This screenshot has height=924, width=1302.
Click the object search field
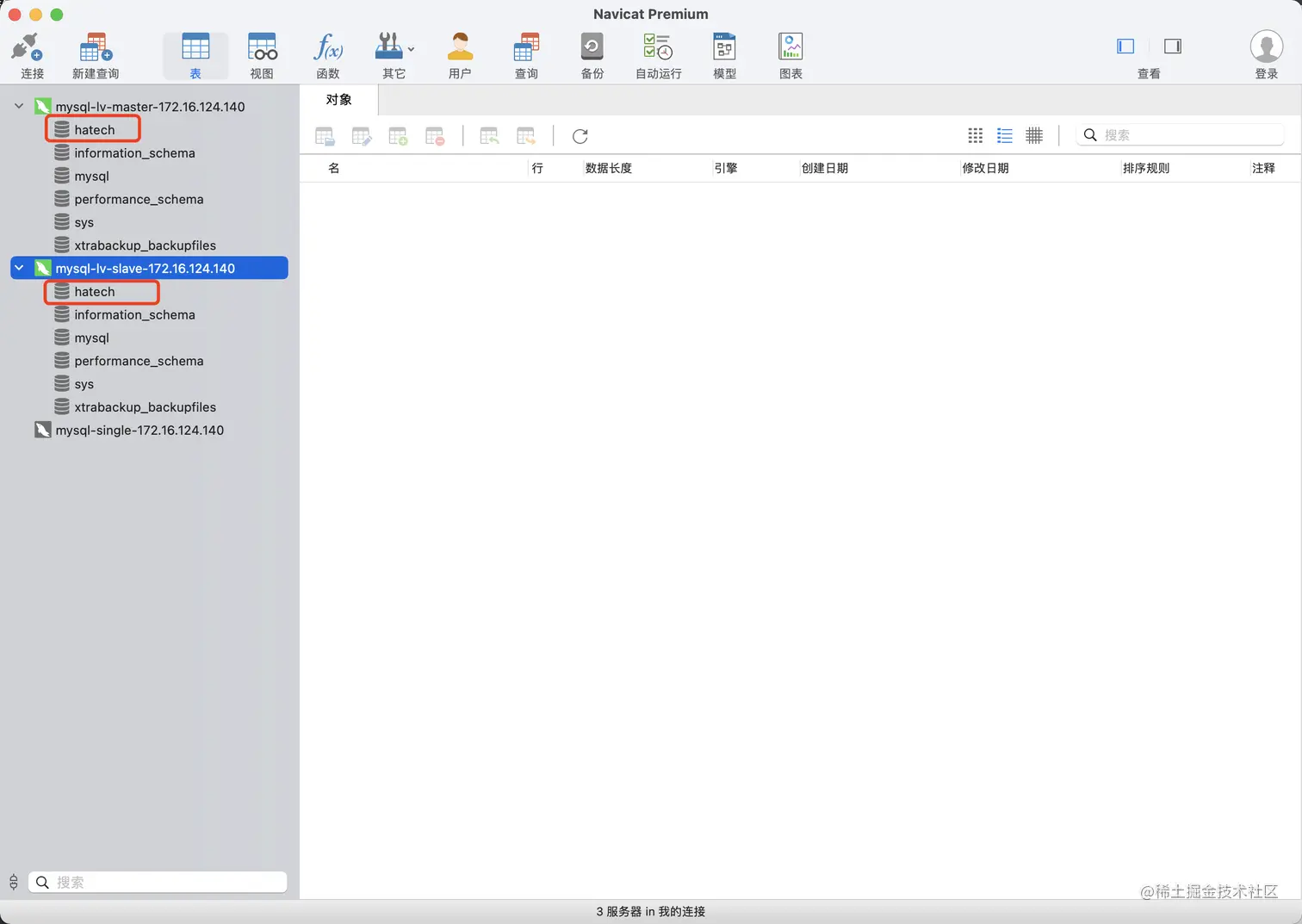click(x=1180, y=135)
